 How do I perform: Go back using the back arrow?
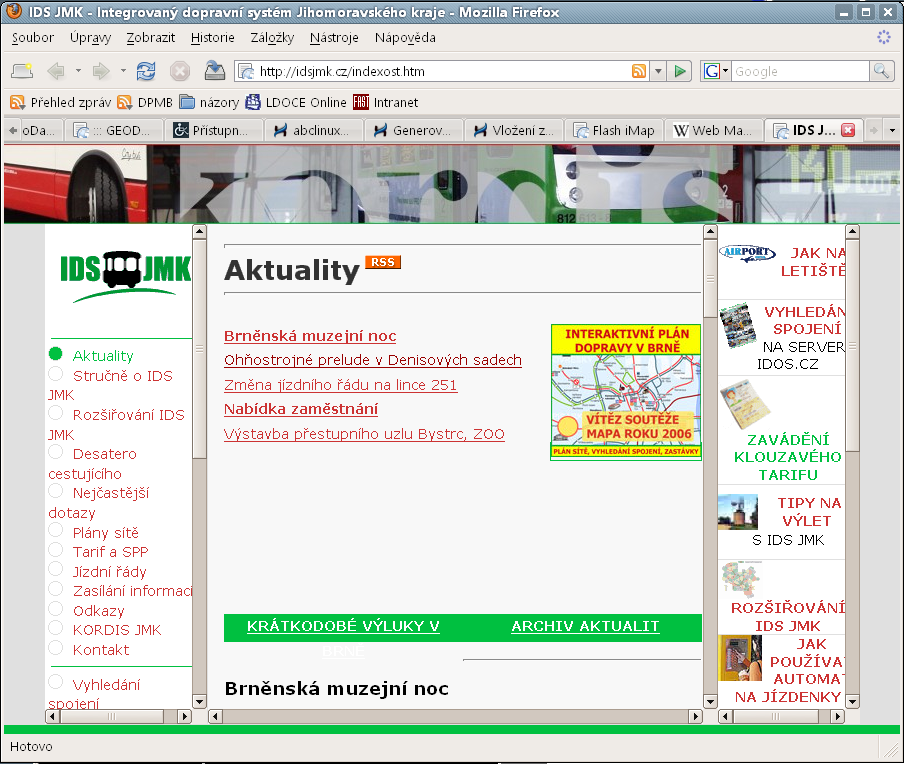click(56, 71)
